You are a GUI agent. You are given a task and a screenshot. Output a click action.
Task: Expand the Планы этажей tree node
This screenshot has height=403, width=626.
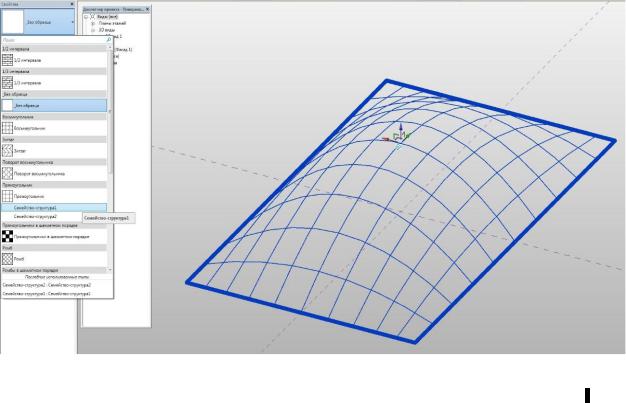tap(93, 24)
